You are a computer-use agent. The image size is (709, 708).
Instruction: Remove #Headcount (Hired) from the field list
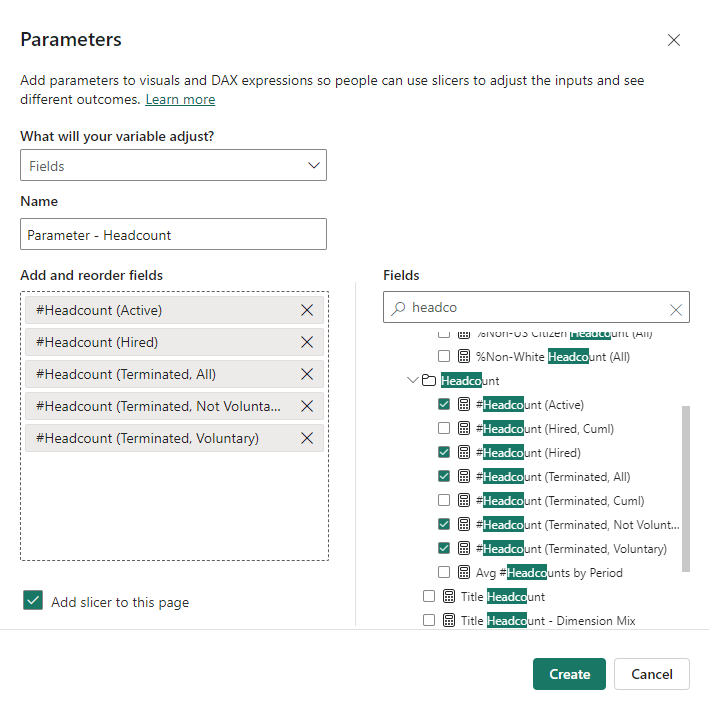(x=307, y=342)
